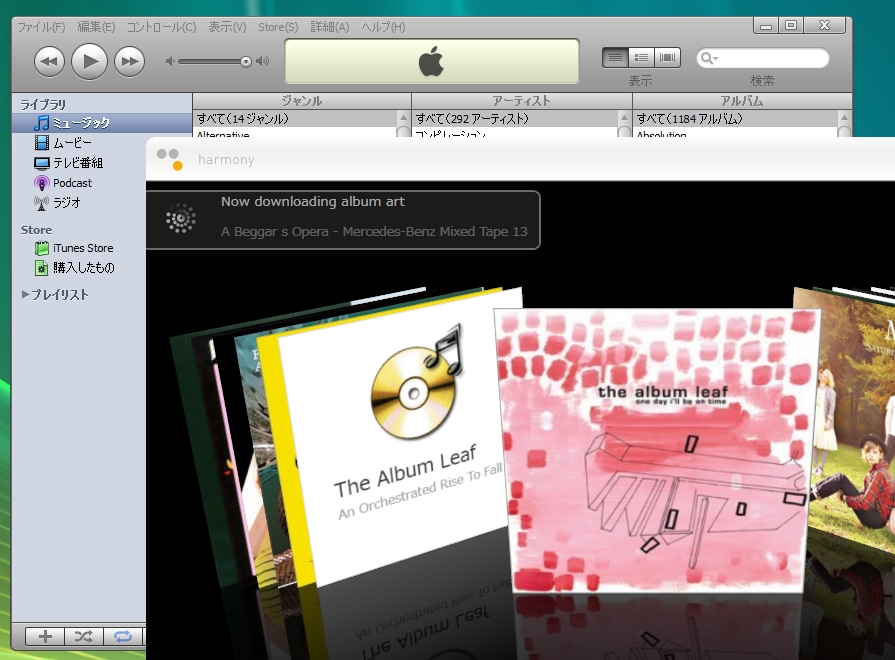895x660 pixels.
Task: Open the ファイル(F) menu
Action: click(x=41, y=27)
